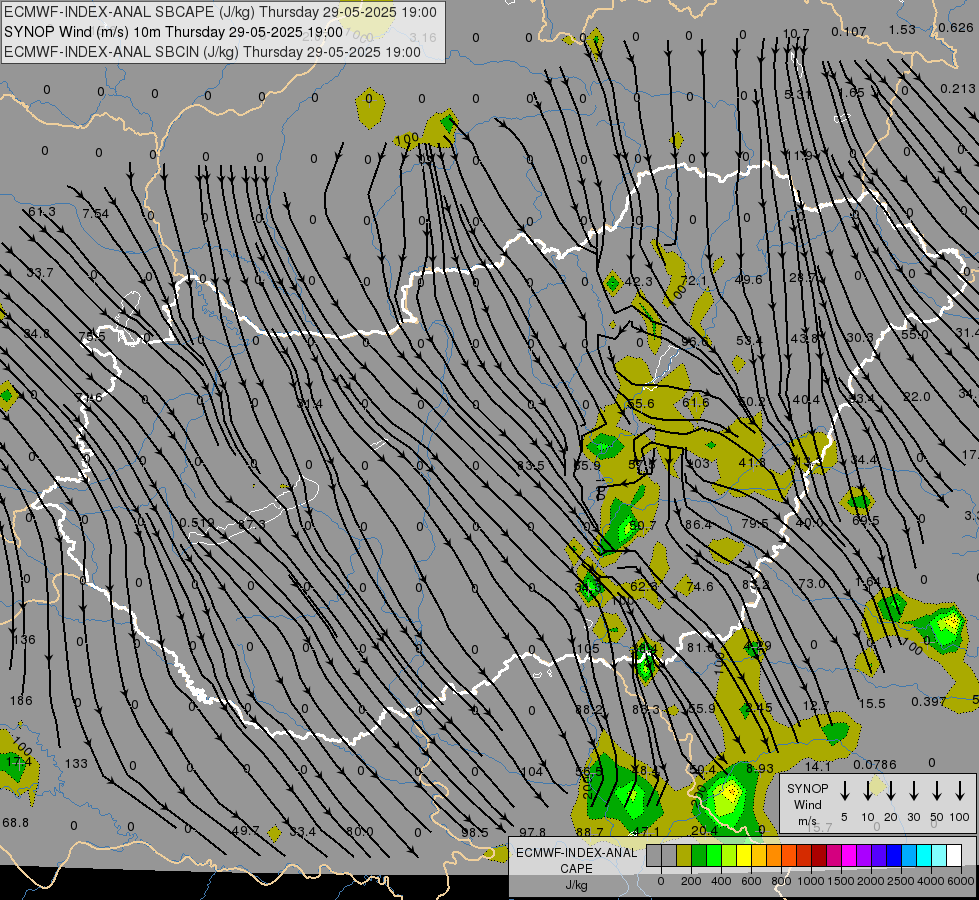Click the map value 49.6

pyautogui.click(x=748, y=279)
